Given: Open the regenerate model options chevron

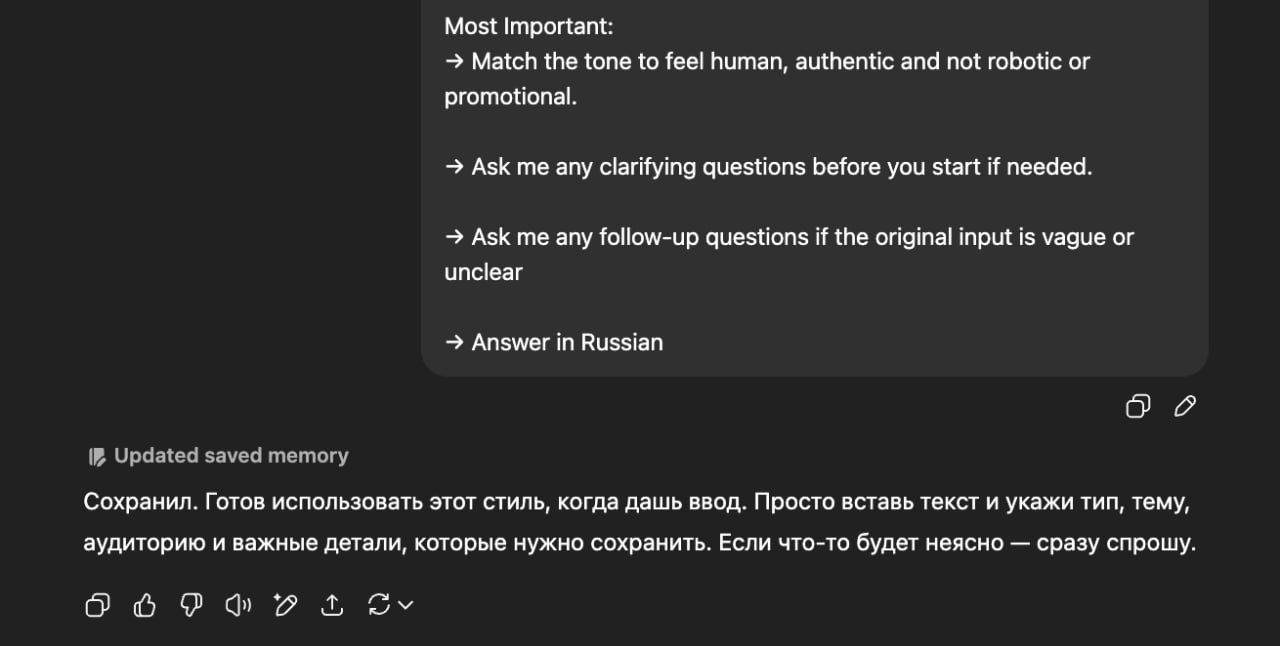Looking at the screenshot, I should (404, 605).
